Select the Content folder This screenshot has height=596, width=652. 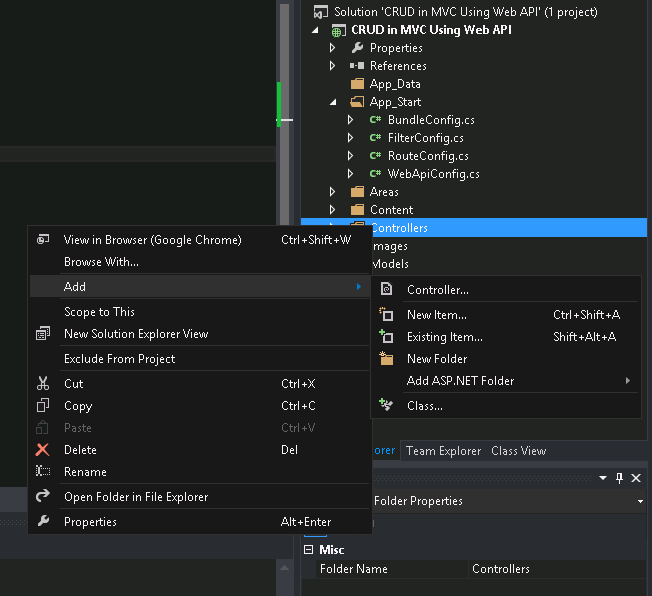391,210
